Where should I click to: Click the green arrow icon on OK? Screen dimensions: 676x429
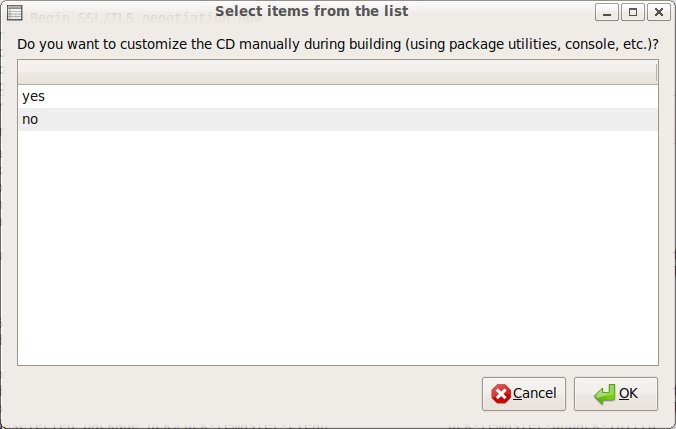pos(604,394)
